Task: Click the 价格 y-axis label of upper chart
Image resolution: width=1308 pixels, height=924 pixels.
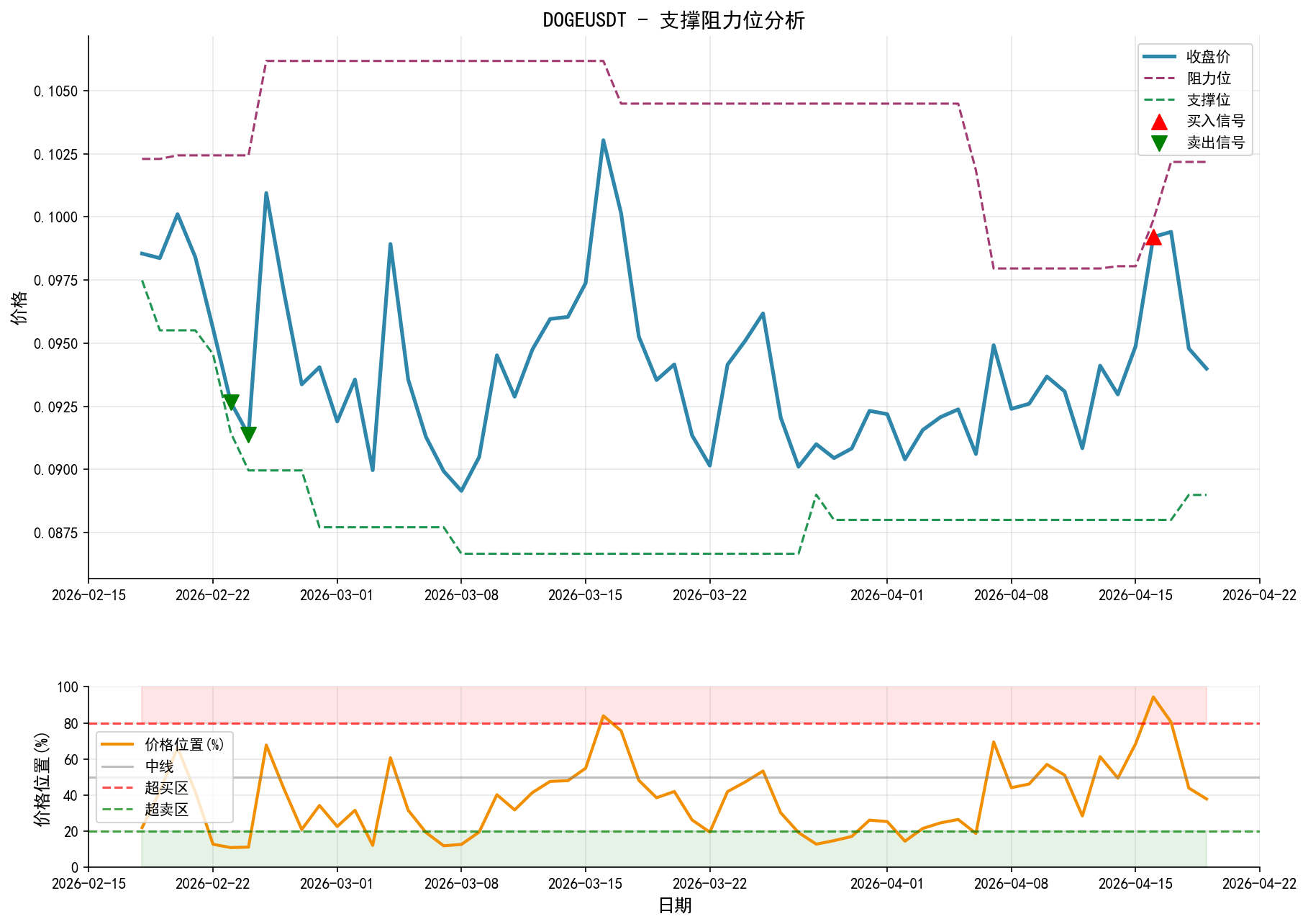Action: point(20,307)
